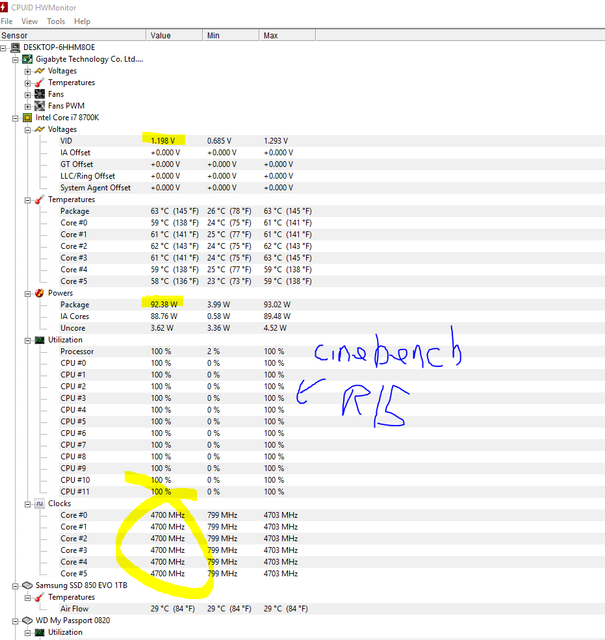
Task: Collapse the Intel Core i7 8700K node
Action: [16, 118]
